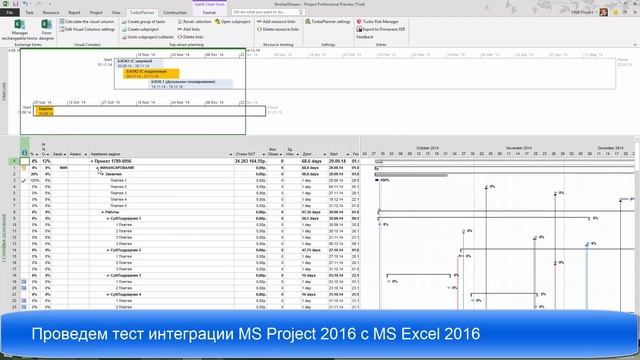The width and height of the screenshot is (640, 360).
Task: Collapse the Проект 1789.0056 summary task
Action: (x=92, y=162)
